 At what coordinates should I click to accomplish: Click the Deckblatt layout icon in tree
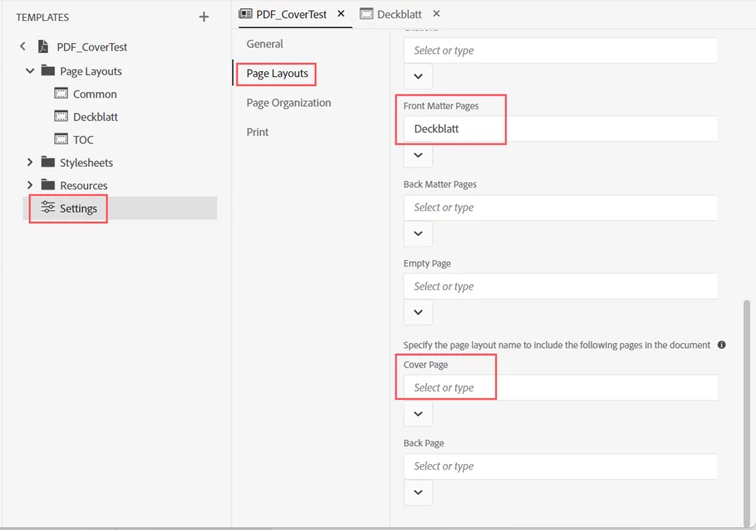61,116
